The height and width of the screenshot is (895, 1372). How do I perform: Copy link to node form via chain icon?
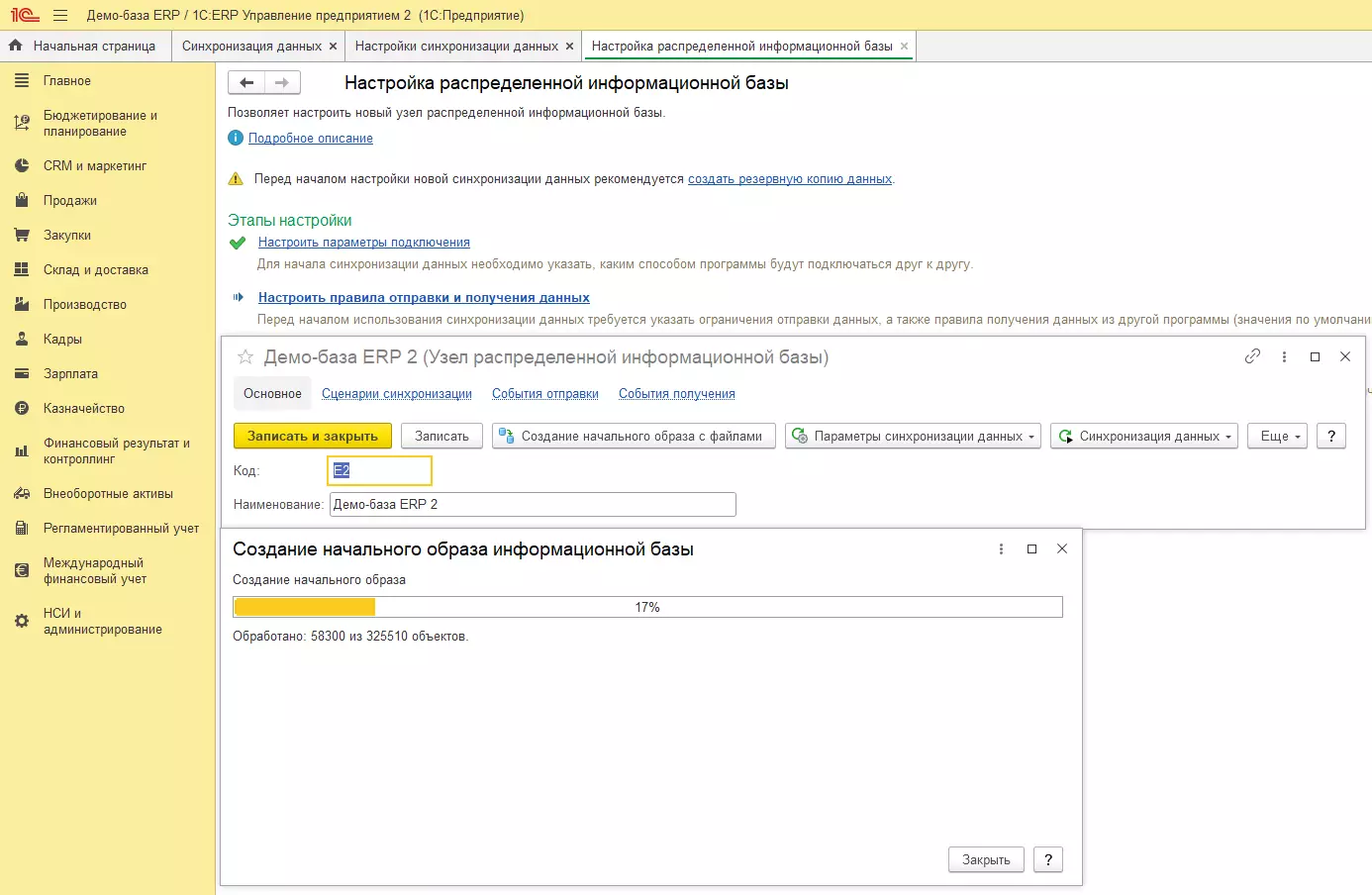[1252, 356]
